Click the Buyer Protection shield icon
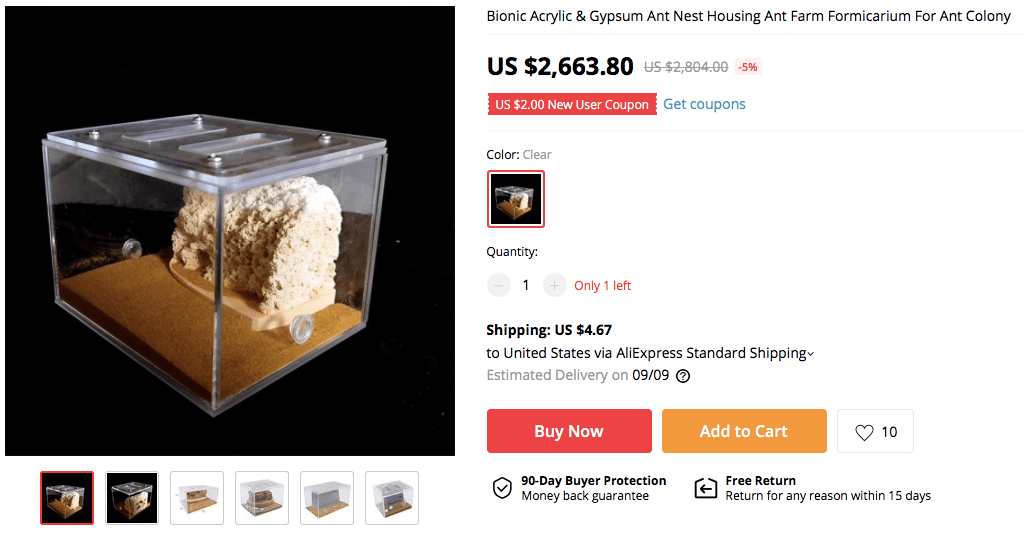This screenshot has height=534, width=1024. tap(502, 488)
